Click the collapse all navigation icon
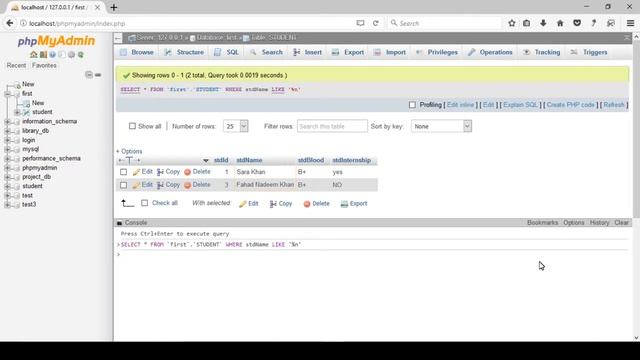The height and width of the screenshot is (360, 640). coord(89,74)
